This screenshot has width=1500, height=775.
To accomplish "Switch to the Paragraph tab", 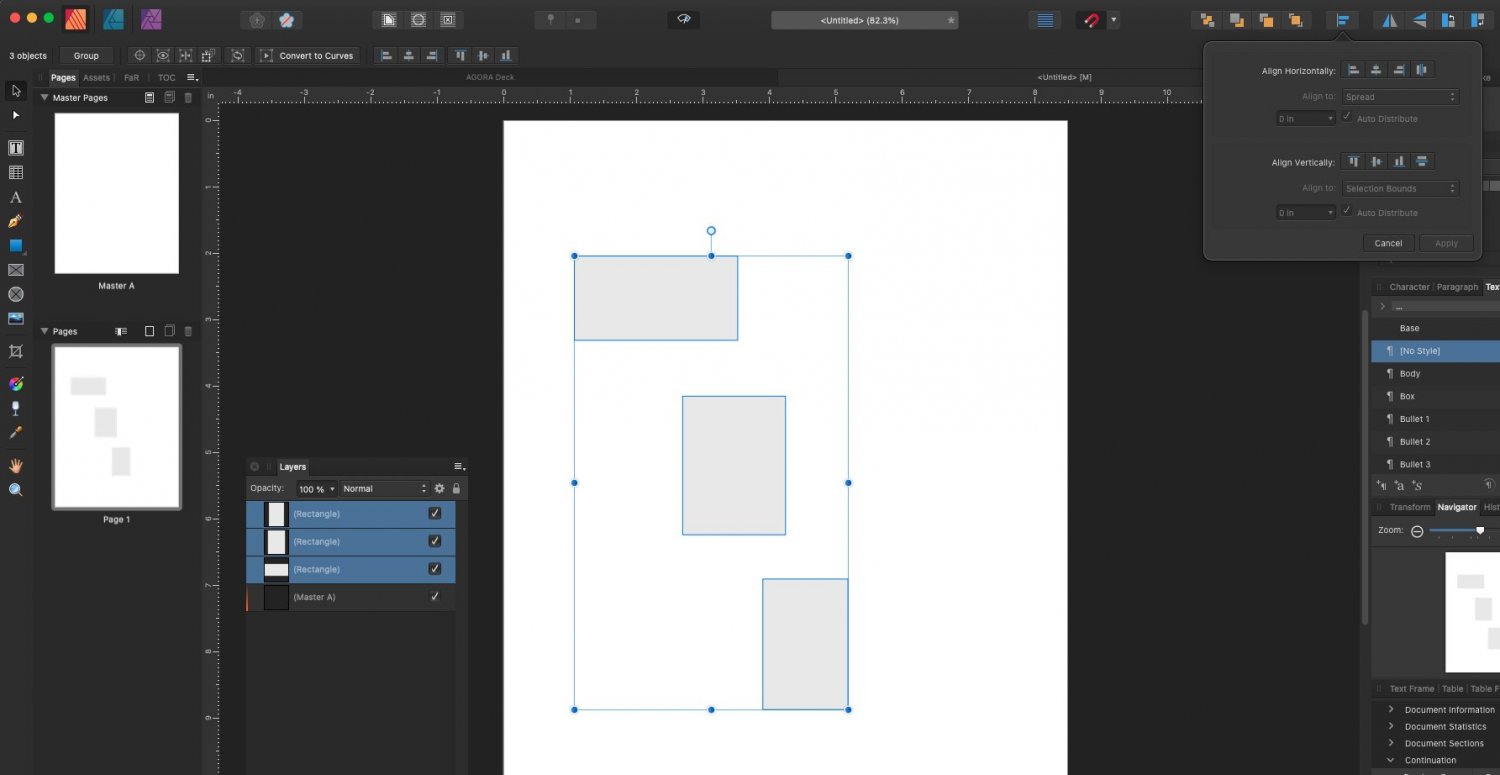I will click(1457, 287).
